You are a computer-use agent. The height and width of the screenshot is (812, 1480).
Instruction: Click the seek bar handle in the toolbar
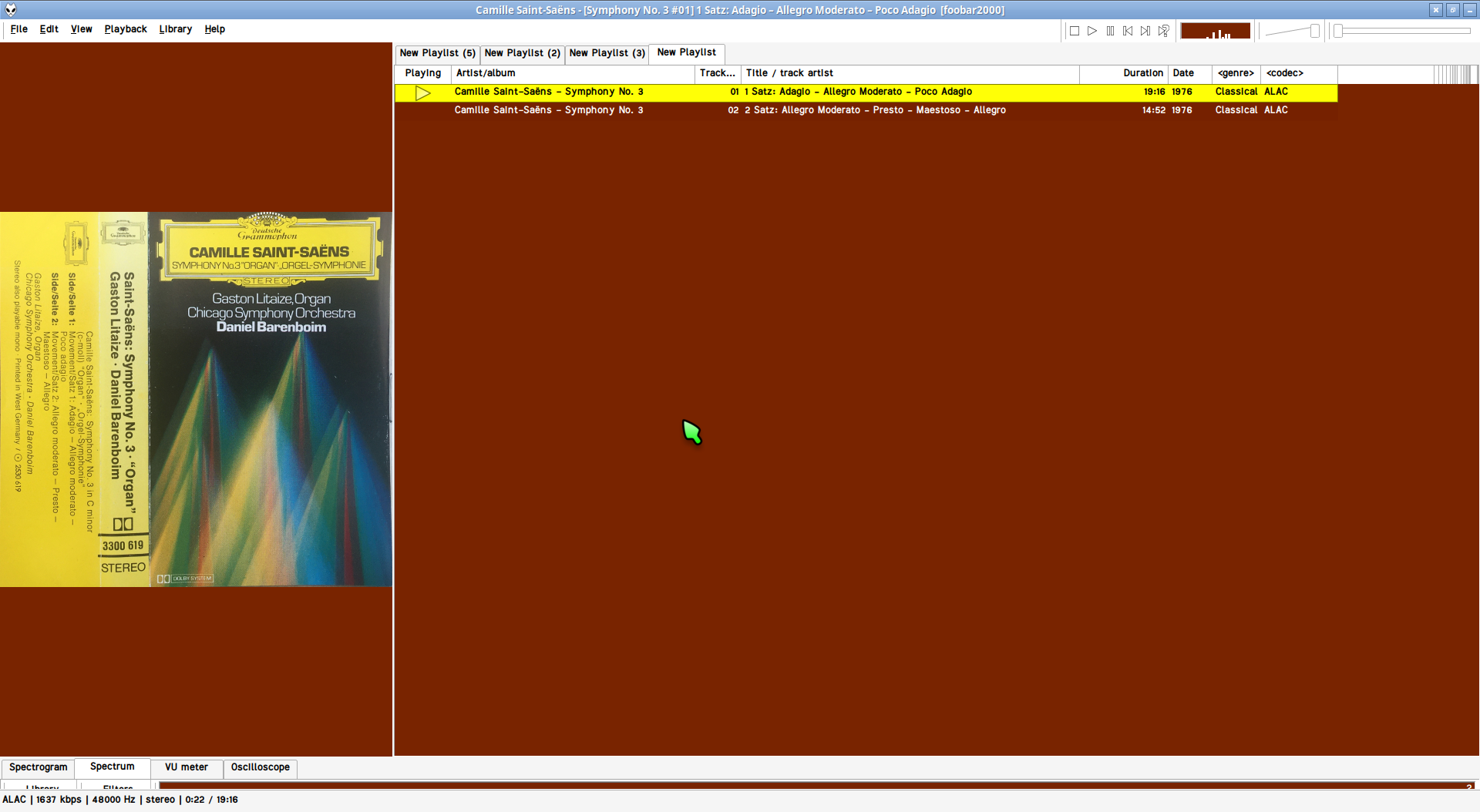coord(1339,31)
